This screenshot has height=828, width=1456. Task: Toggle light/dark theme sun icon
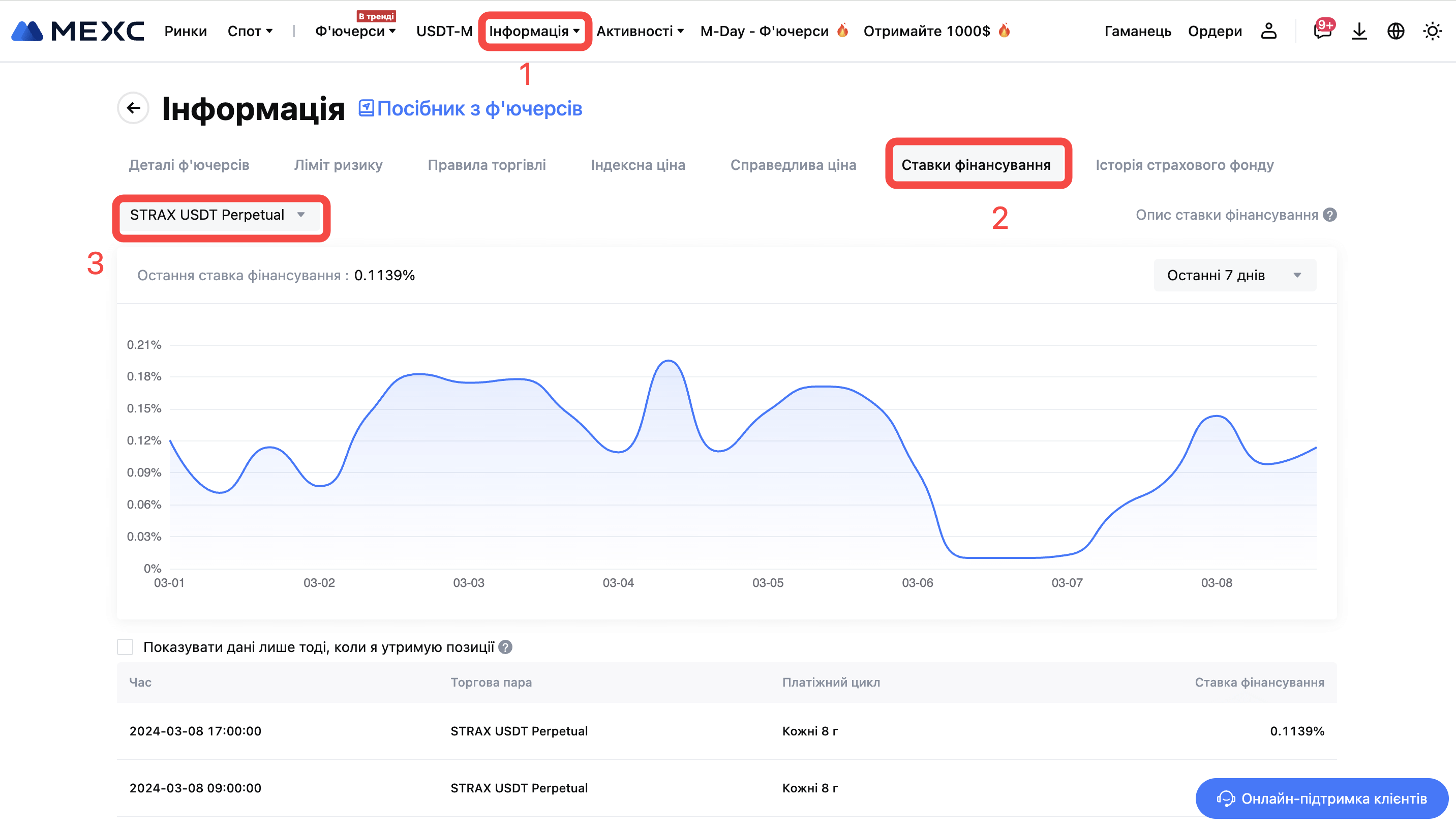(x=1432, y=31)
